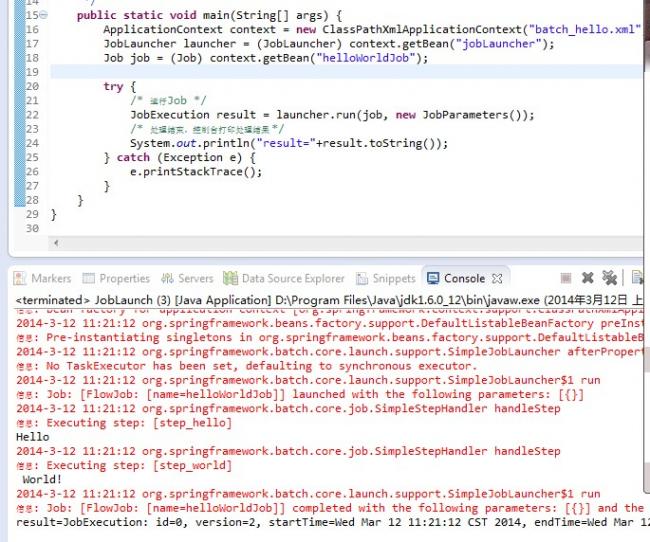Close the Console view with its tab X
This screenshot has height=542, width=650.
(497, 279)
